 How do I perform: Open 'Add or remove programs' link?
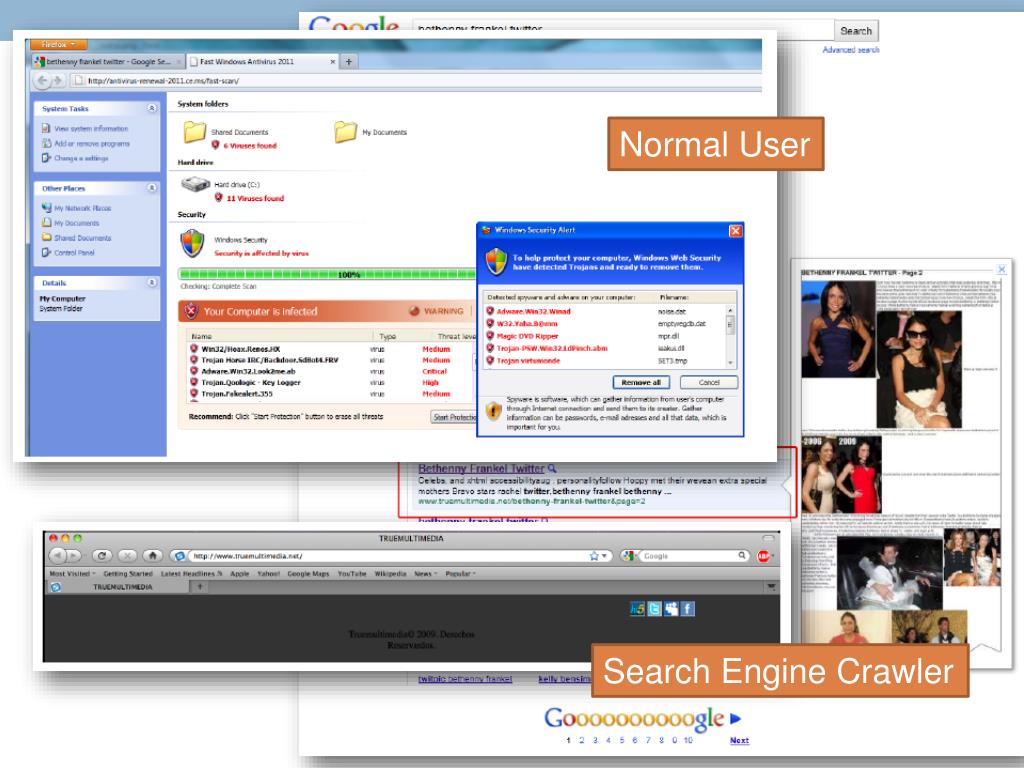[91, 144]
